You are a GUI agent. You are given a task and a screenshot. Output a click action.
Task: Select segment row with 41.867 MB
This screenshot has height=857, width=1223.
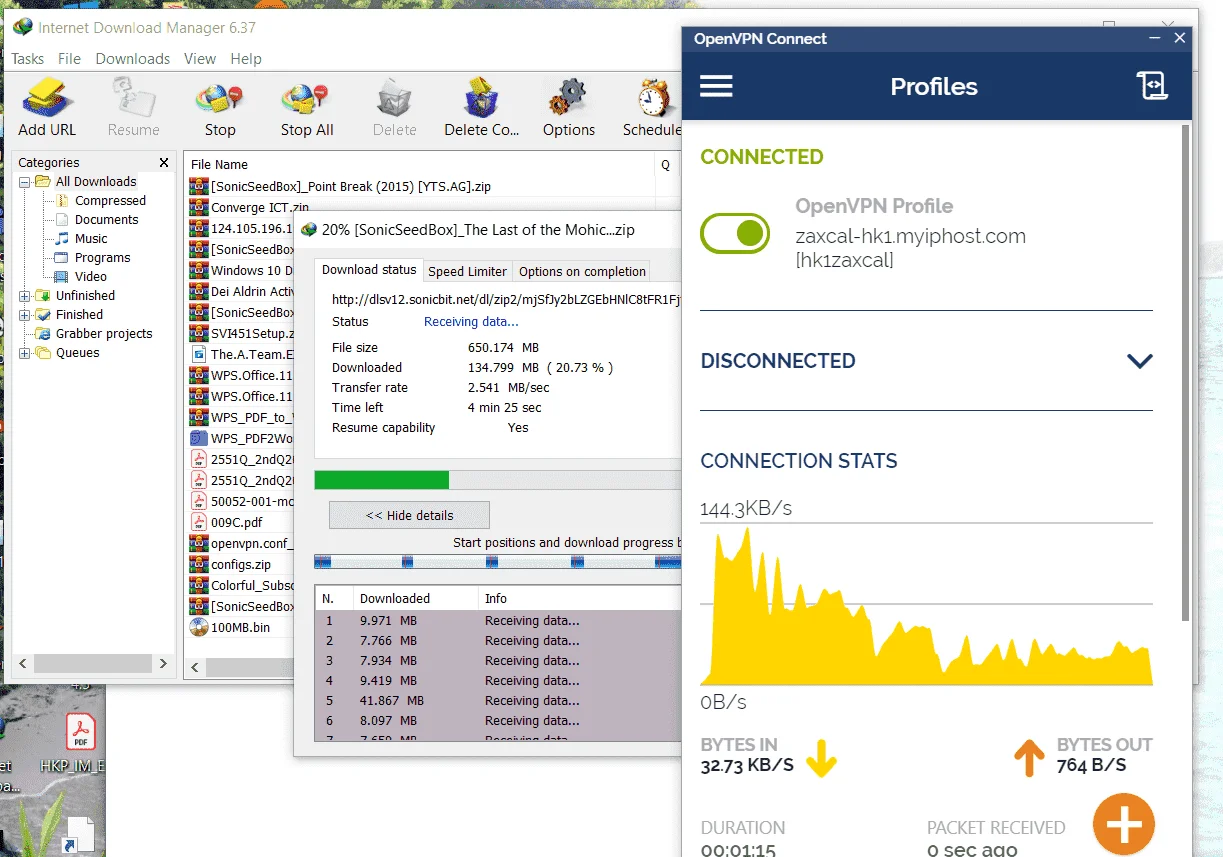click(498, 700)
